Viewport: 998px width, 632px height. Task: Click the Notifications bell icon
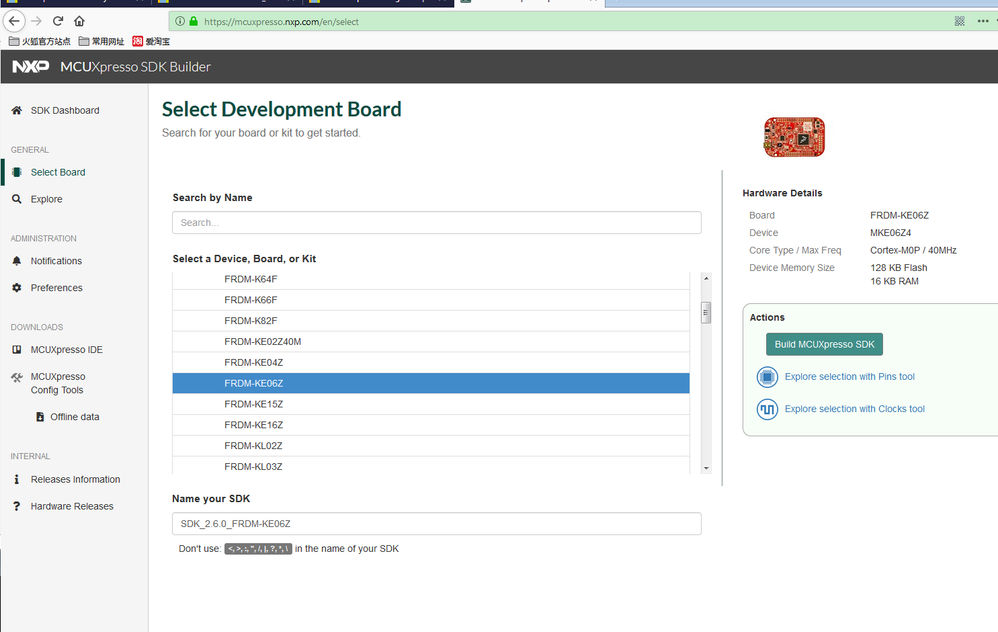pos(17,260)
